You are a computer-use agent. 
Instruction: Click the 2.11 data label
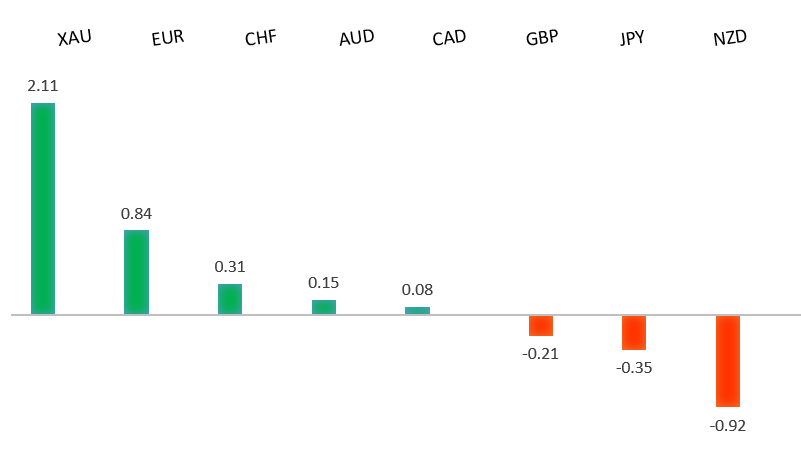[43, 87]
